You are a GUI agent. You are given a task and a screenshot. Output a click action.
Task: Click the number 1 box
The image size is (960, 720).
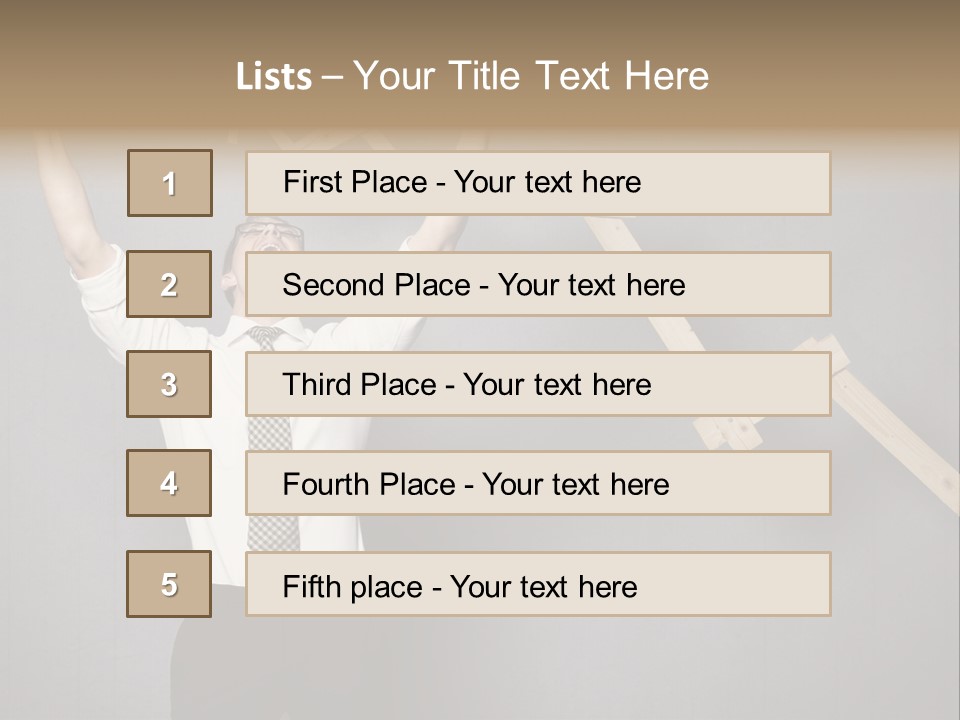(x=170, y=183)
